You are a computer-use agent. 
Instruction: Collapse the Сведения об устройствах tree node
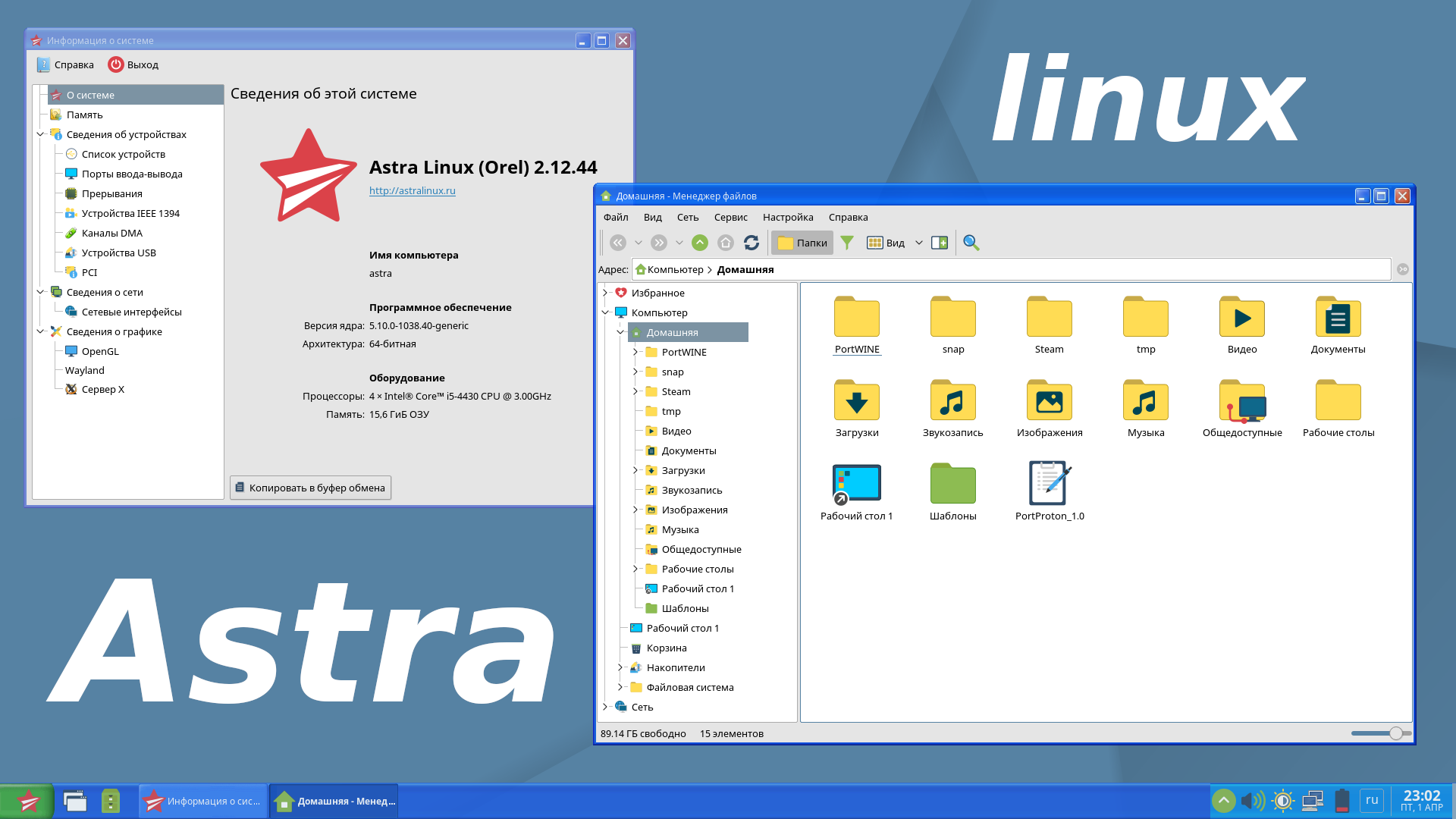[40, 134]
